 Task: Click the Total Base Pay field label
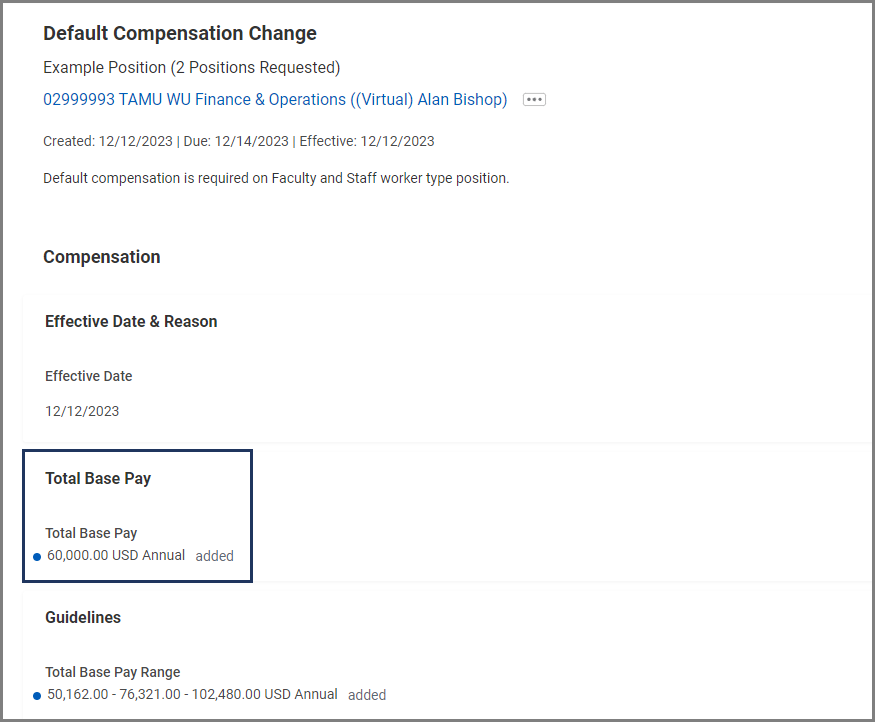[x=91, y=533]
